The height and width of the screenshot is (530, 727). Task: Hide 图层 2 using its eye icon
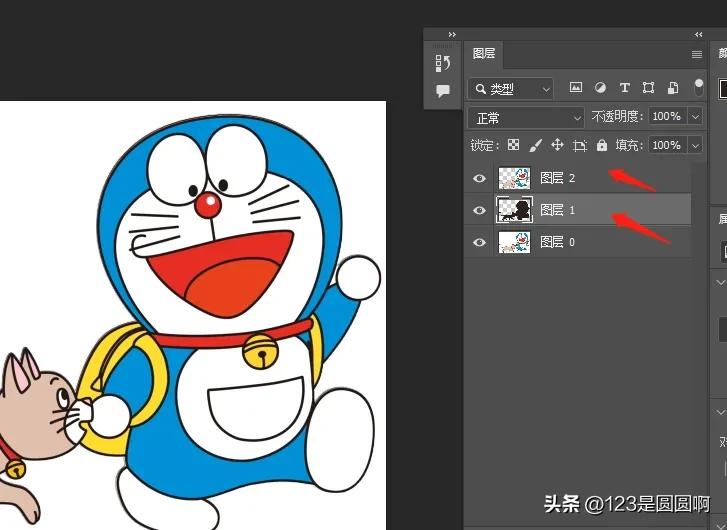(x=480, y=178)
